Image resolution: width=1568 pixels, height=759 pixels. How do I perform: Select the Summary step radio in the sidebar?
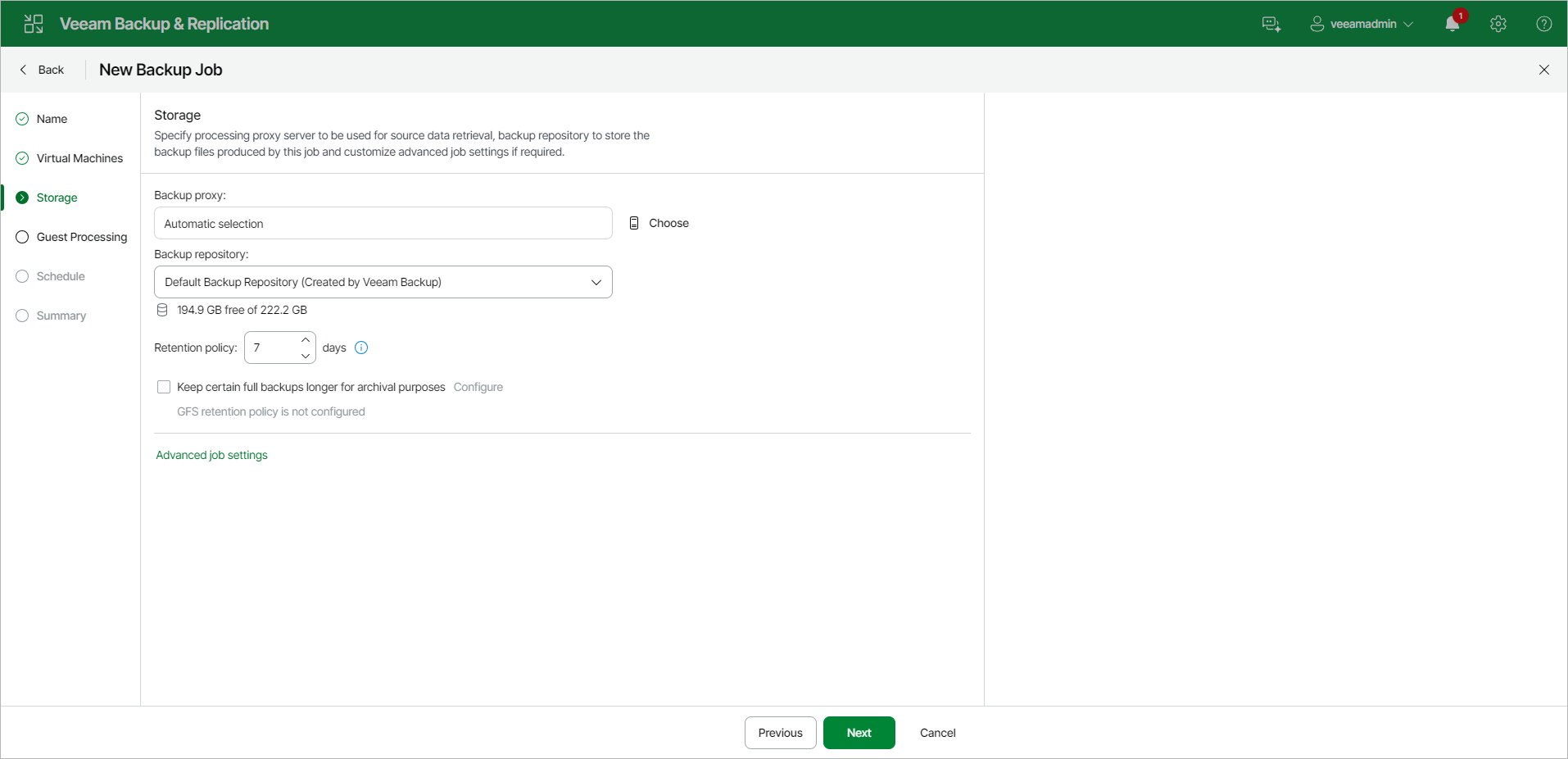tap(22, 316)
